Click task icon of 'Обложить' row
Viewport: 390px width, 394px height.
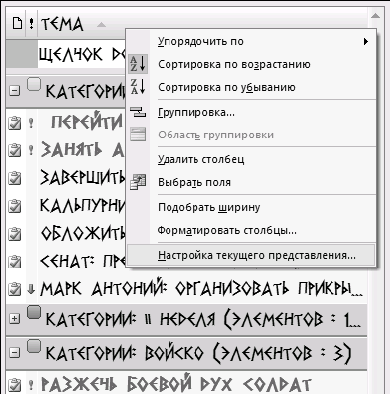pos(14,234)
